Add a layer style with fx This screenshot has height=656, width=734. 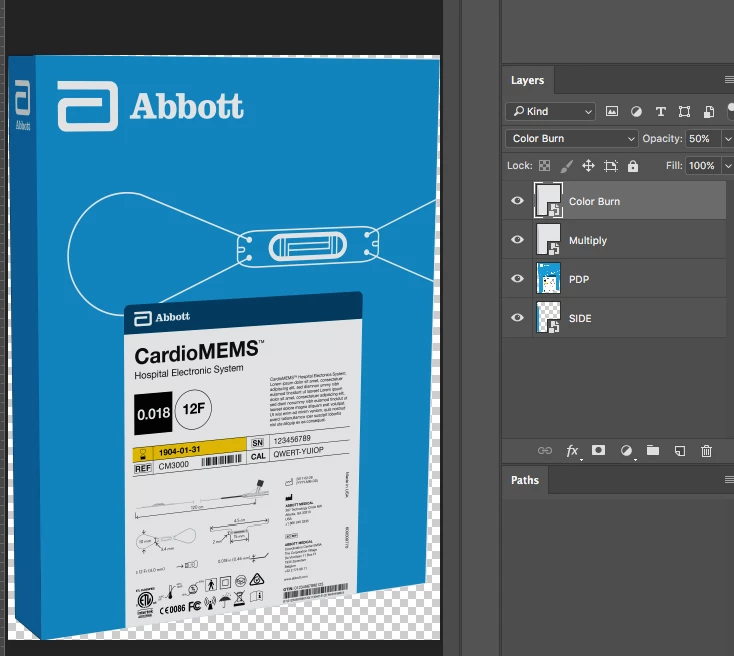pos(572,451)
